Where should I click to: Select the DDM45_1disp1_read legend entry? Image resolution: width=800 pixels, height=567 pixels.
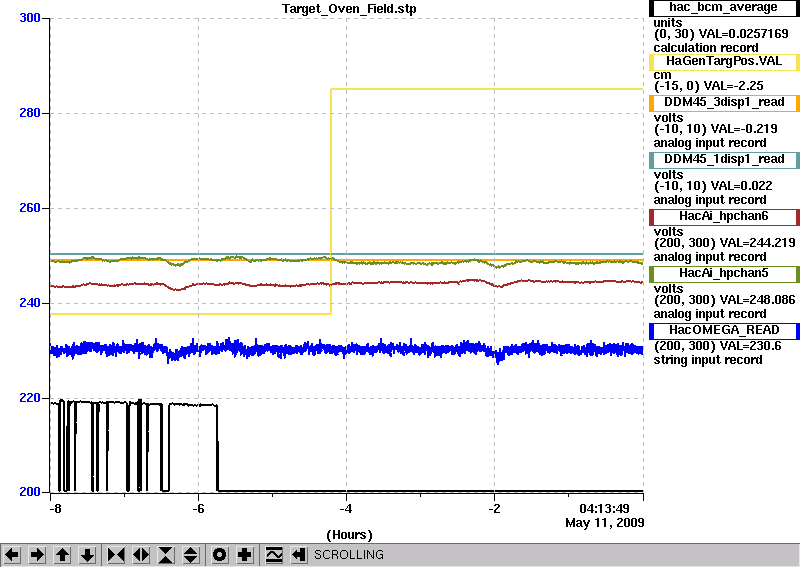[724, 160]
